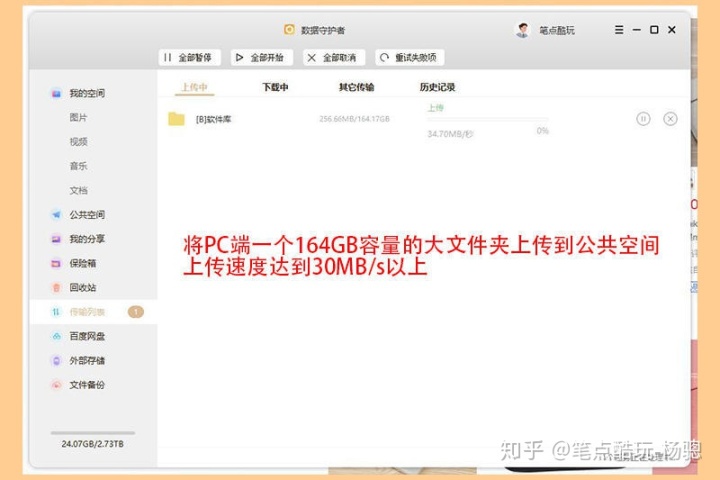720x480 pixels.
Task: Click the 0% progress percentage
Action: (x=542, y=131)
